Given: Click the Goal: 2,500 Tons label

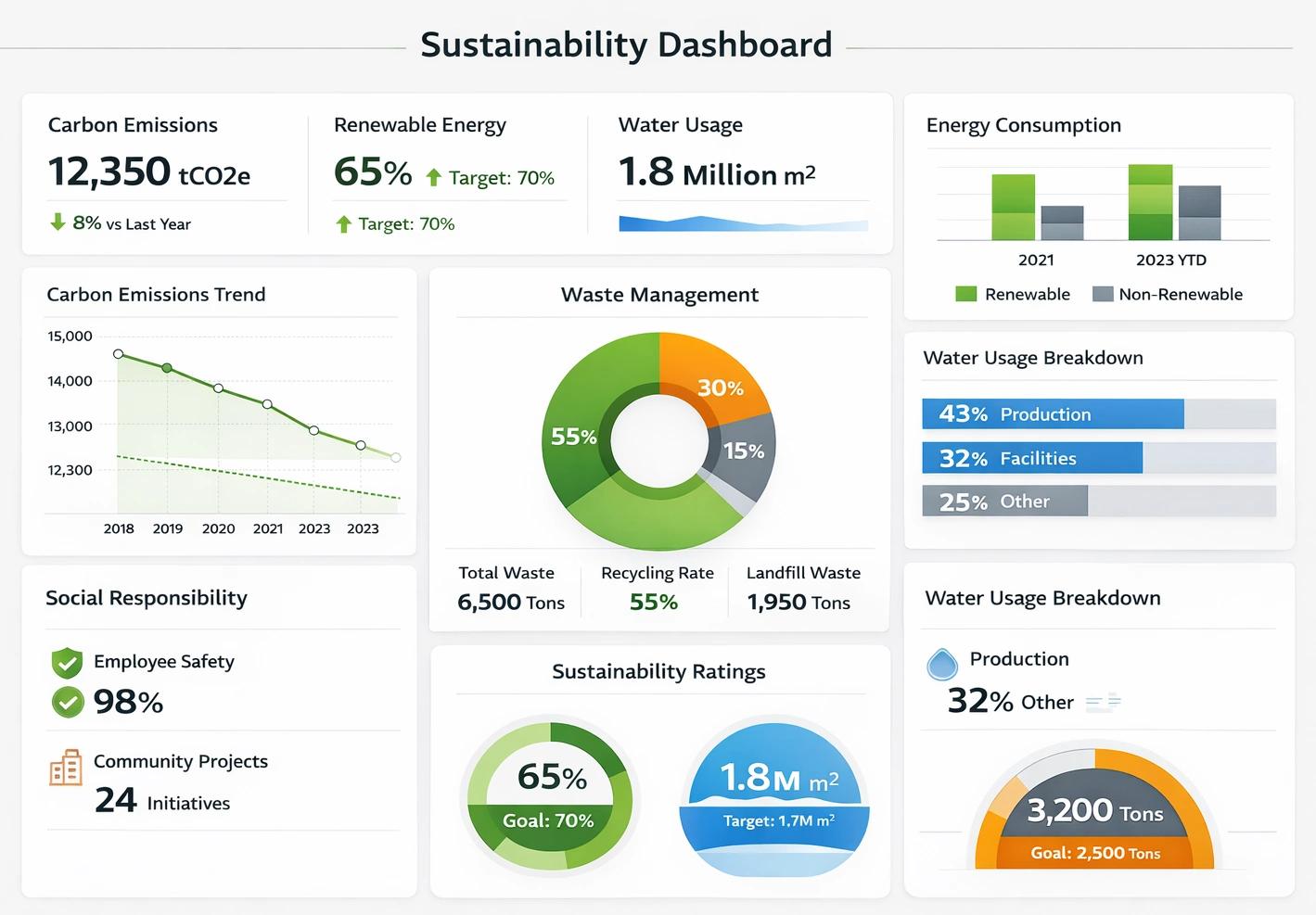Looking at the screenshot, I should click(1095, 853).
